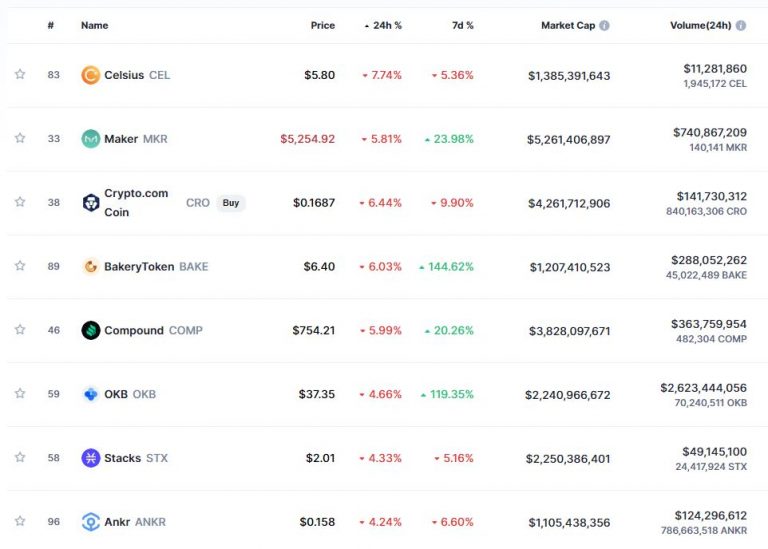
Task: Click the Maker MKR logo icon
Action: tap(90, 139)
